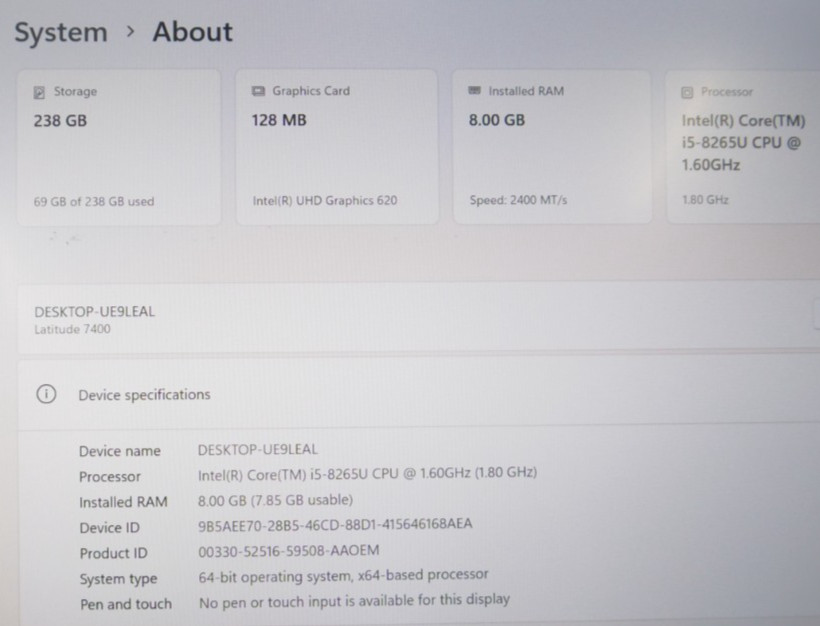
Task: Select '8.00 GB (7.85 GB usable)' value
Action: [275, 500]
